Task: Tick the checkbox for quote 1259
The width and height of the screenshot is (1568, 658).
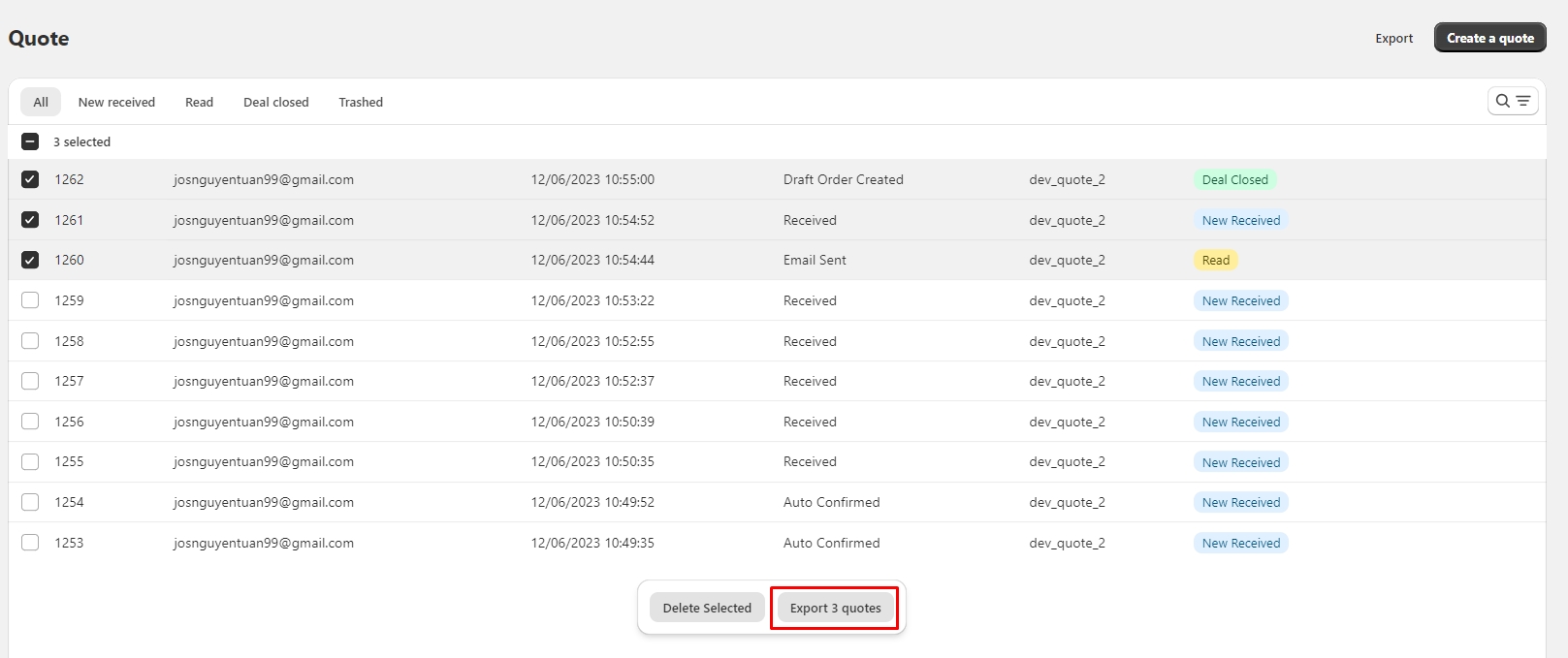Action: [30, 300]
